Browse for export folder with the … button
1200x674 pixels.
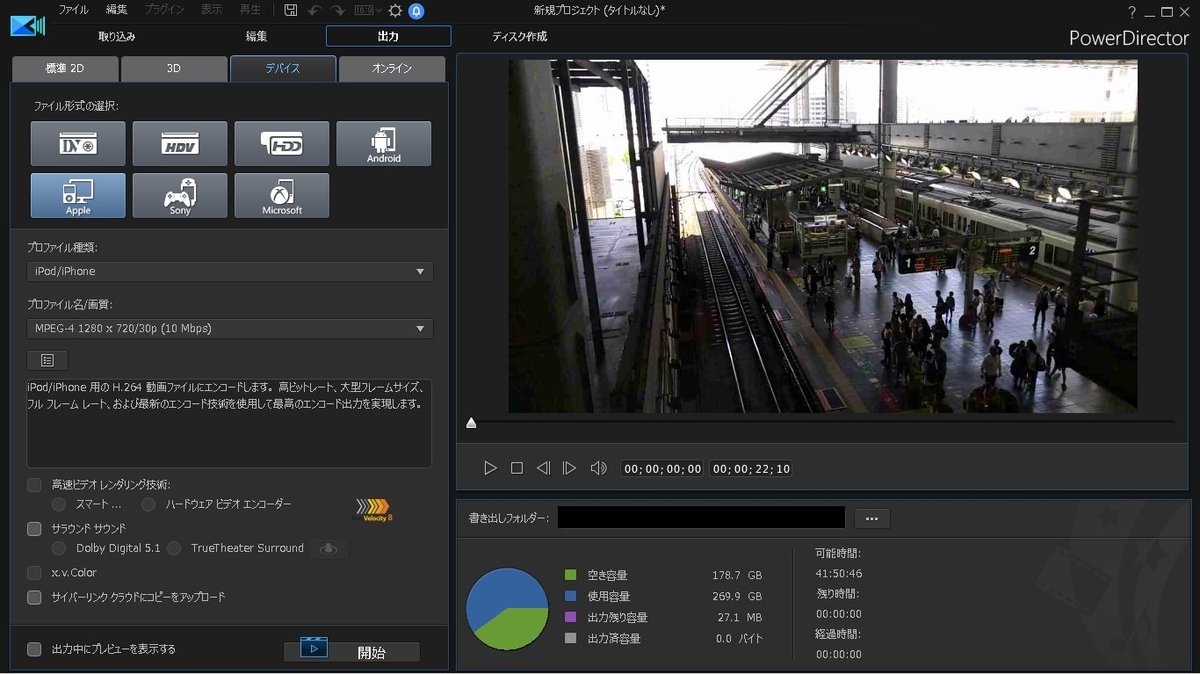point(872,518)
